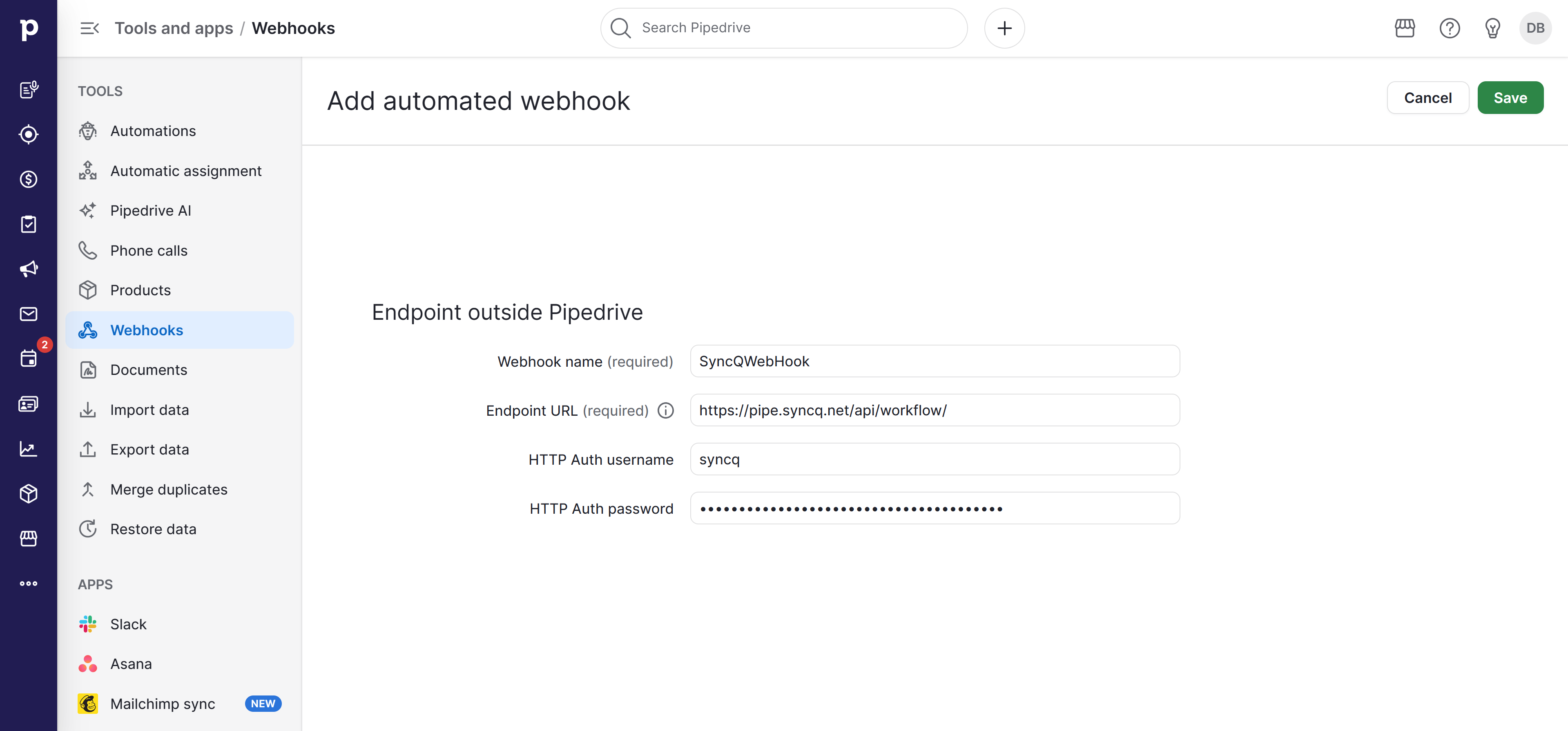Viewport: 1568px width, 731px height.
Task: Open the Deals dollar icon in left rail
Action: coord(29,179)
